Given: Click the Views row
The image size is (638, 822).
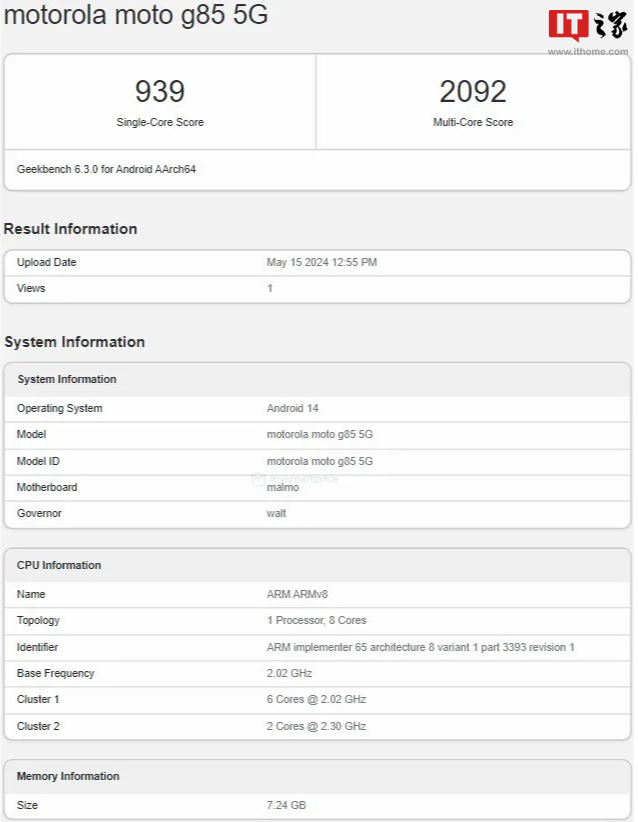Looking at the screenshot, I should 317,288.
